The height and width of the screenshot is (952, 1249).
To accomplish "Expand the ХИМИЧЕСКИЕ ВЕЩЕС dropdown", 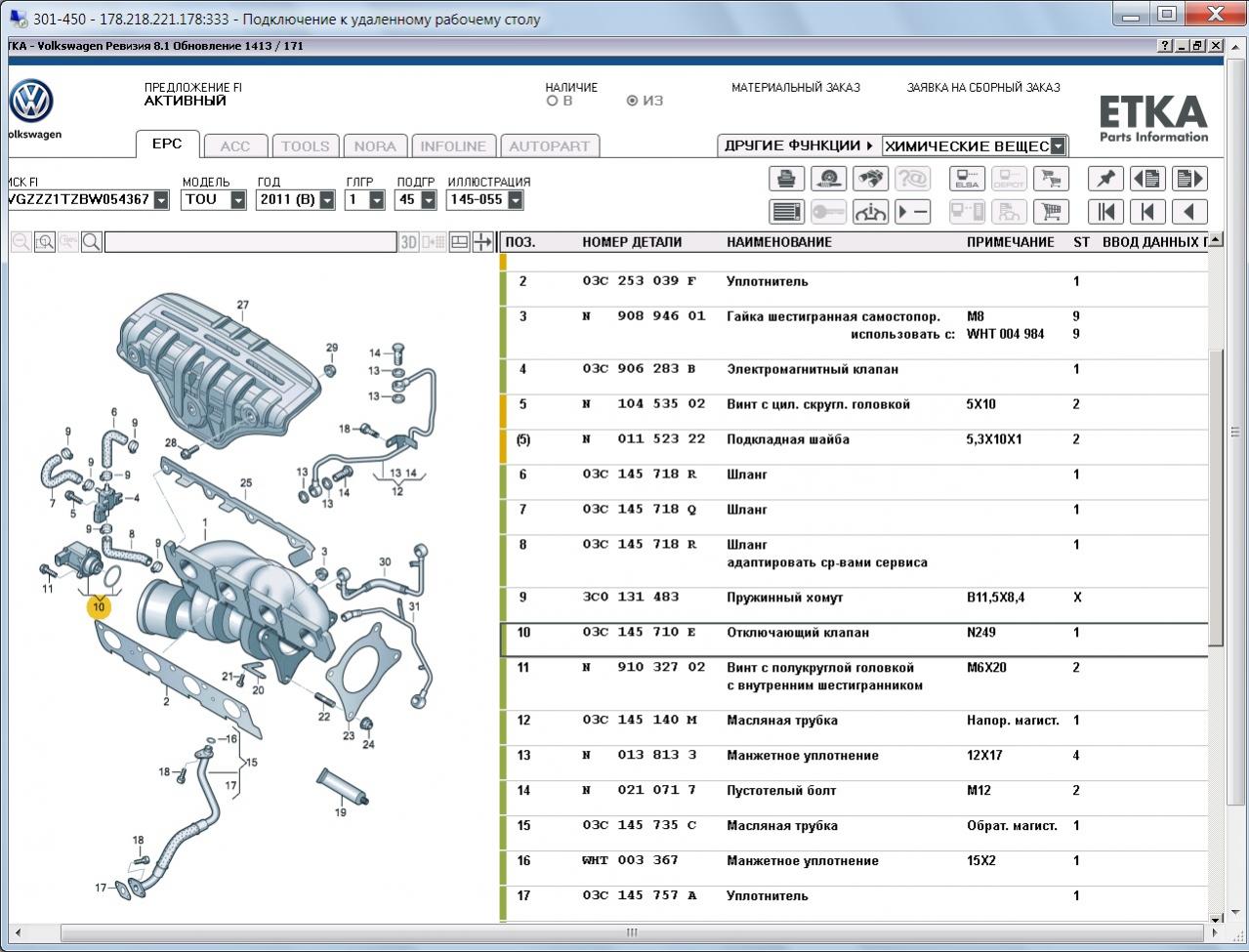I will 1058,146.
